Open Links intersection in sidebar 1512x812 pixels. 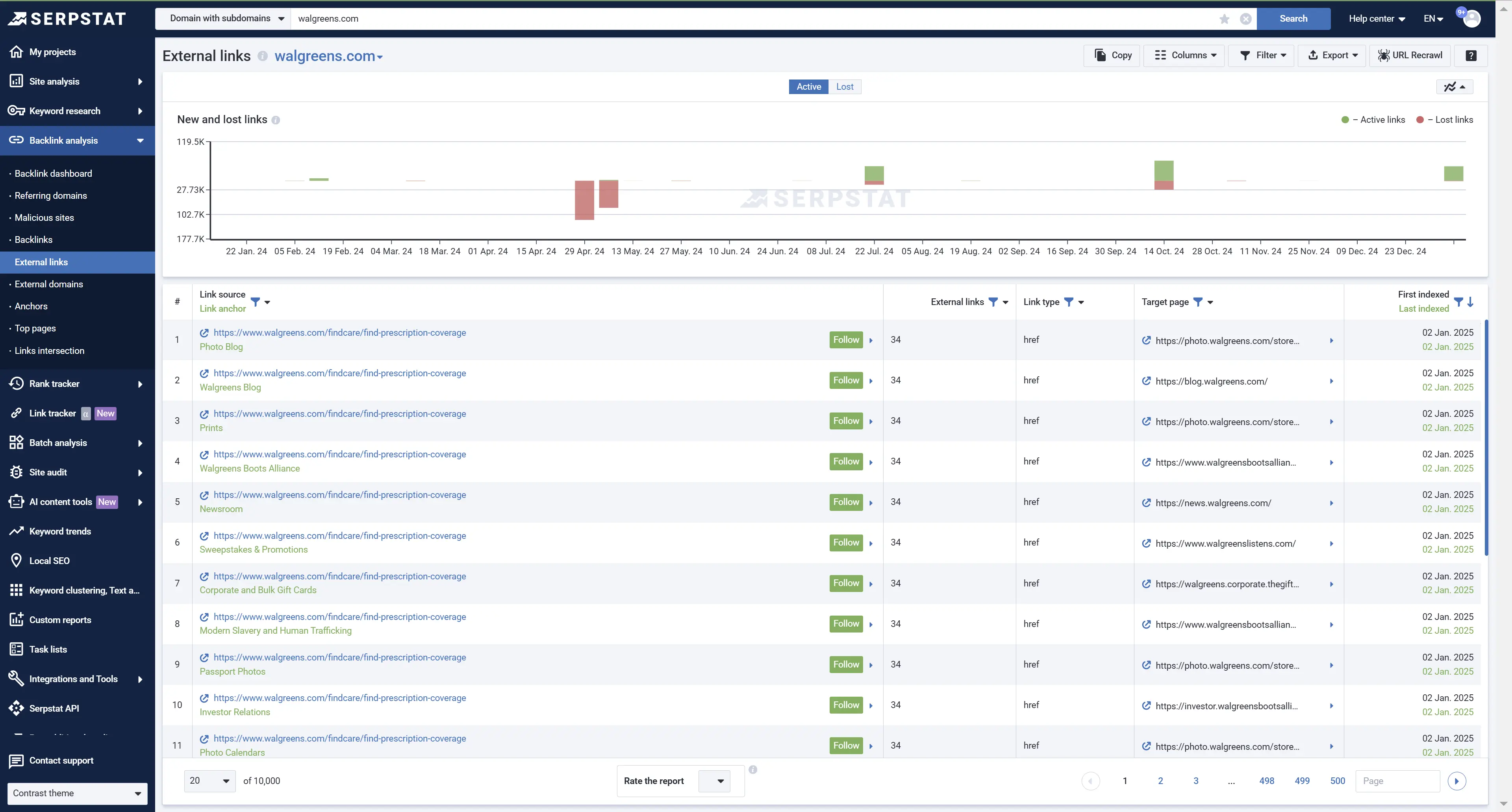pos(49,351)
